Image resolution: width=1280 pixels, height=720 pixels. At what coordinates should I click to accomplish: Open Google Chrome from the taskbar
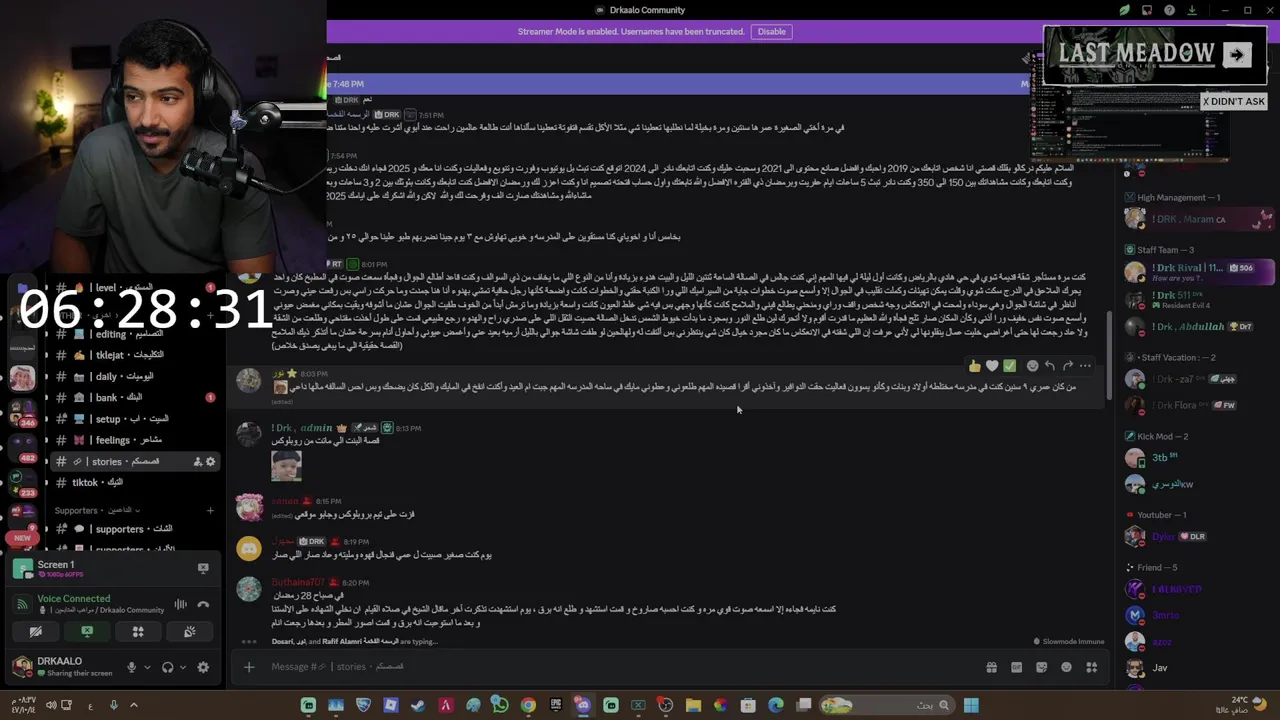(528, 706)
